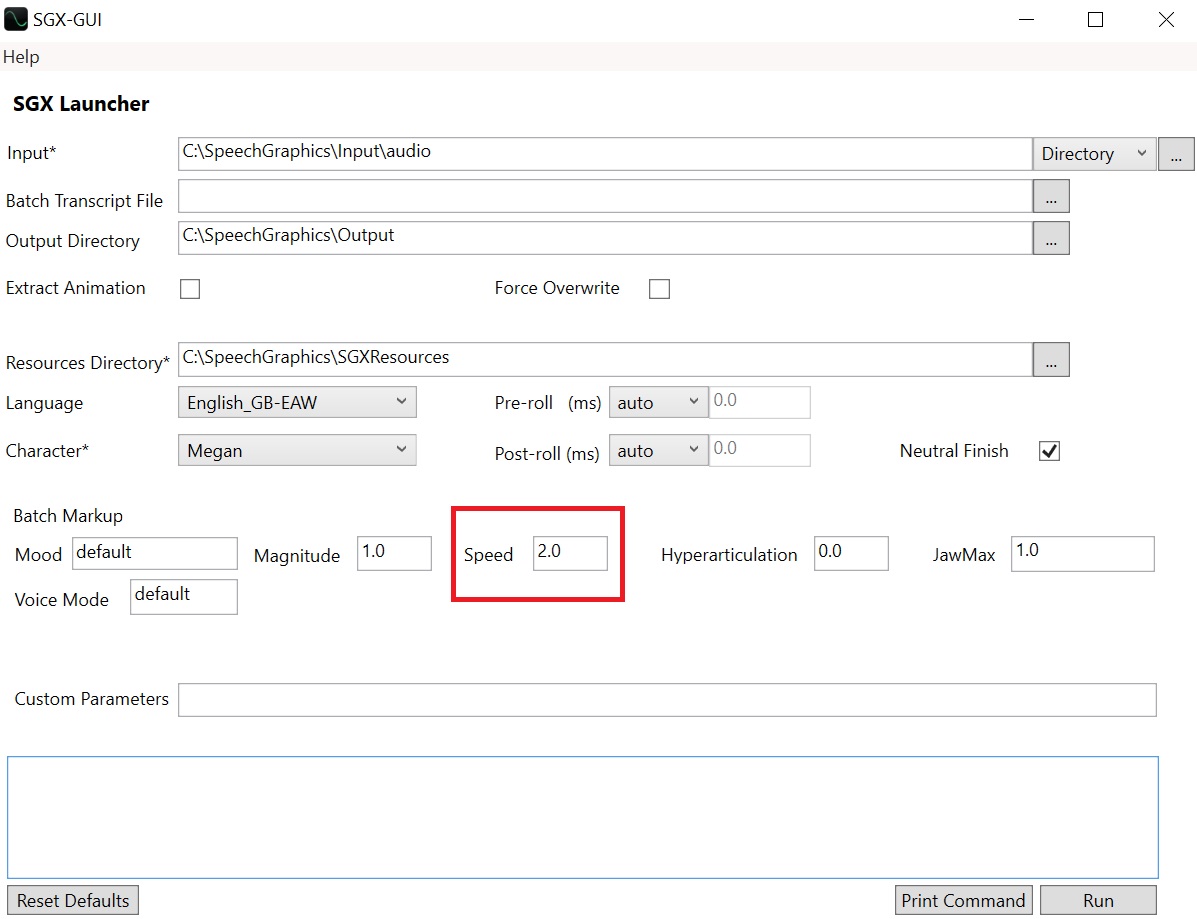
Task: Expand the Pre-roll auto dropdown
Action: [658, 403]
